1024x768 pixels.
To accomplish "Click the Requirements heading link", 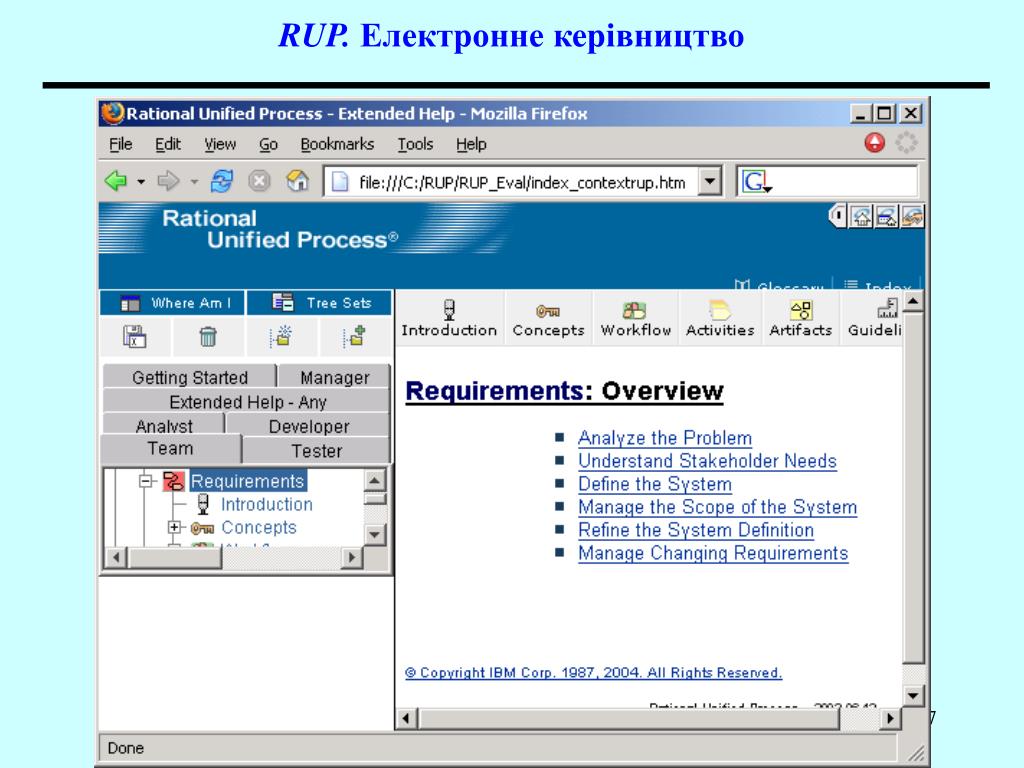I will pos(494,391).
